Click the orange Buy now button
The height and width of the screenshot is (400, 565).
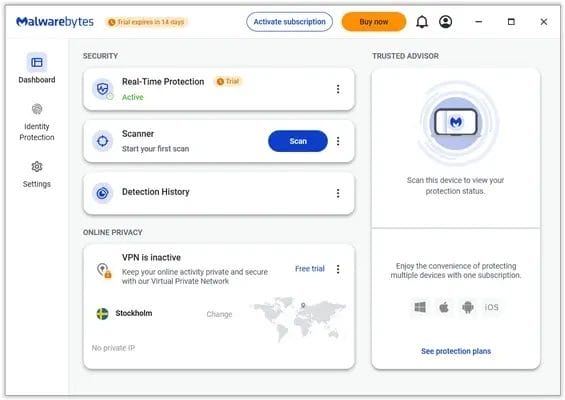(x=374, y=22)
